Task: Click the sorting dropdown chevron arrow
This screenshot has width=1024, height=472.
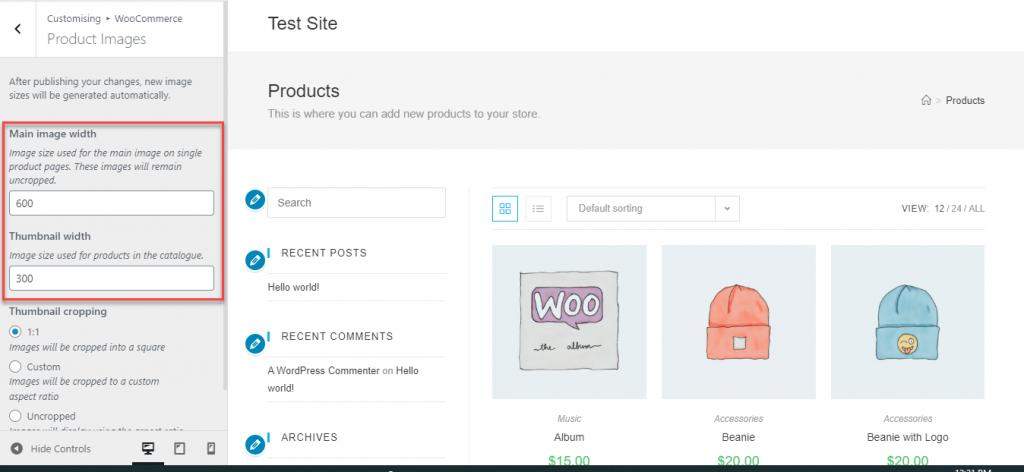Action: click(727, 209)
